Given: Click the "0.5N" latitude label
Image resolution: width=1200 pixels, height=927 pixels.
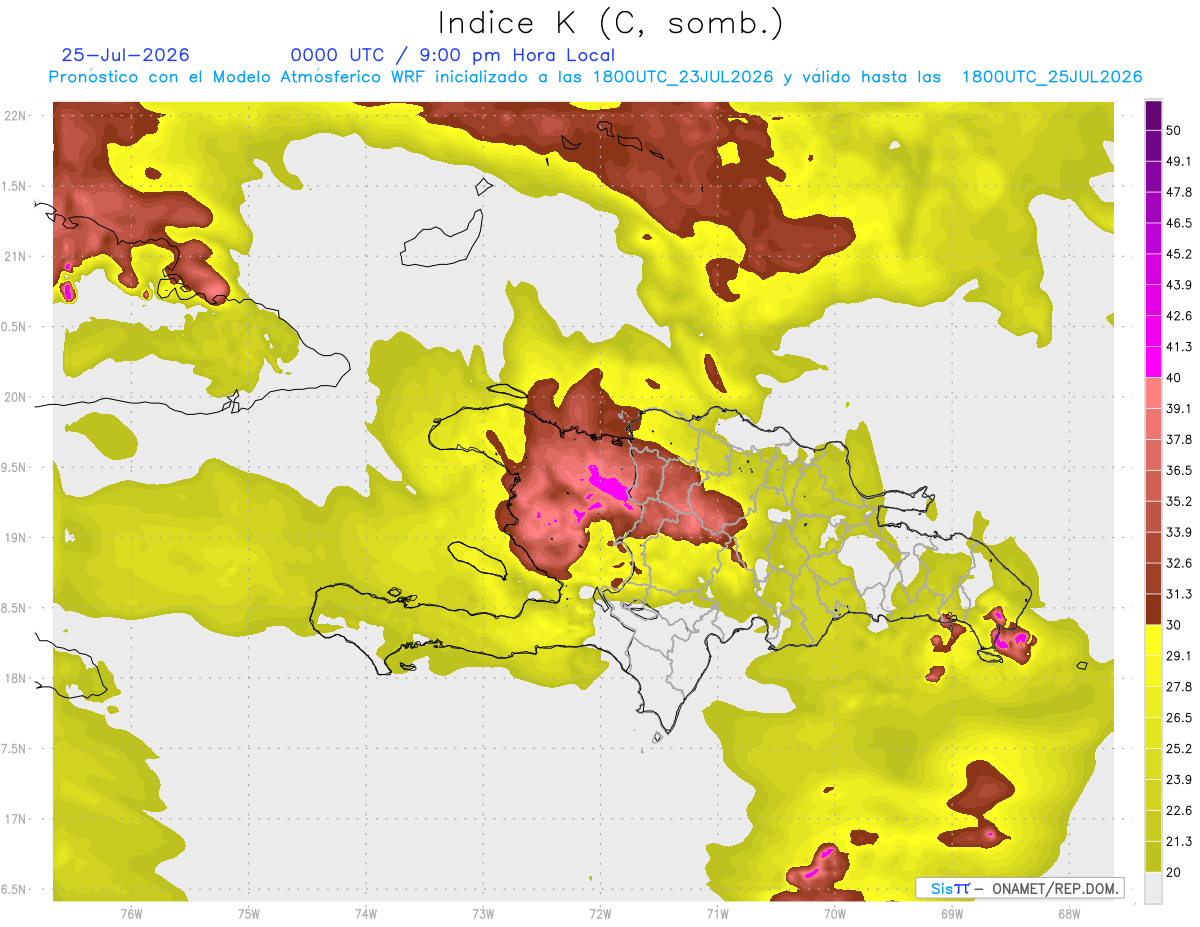Looking at the screenshot, I should (x=13, y=327).
